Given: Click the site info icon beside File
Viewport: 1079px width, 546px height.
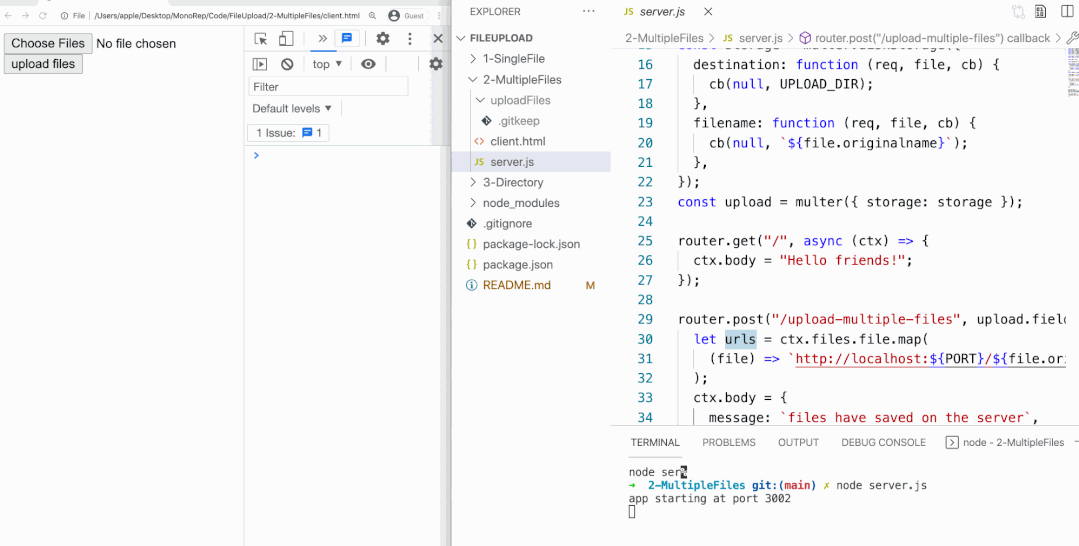Looking at the screenshot, I should (65, 15).
